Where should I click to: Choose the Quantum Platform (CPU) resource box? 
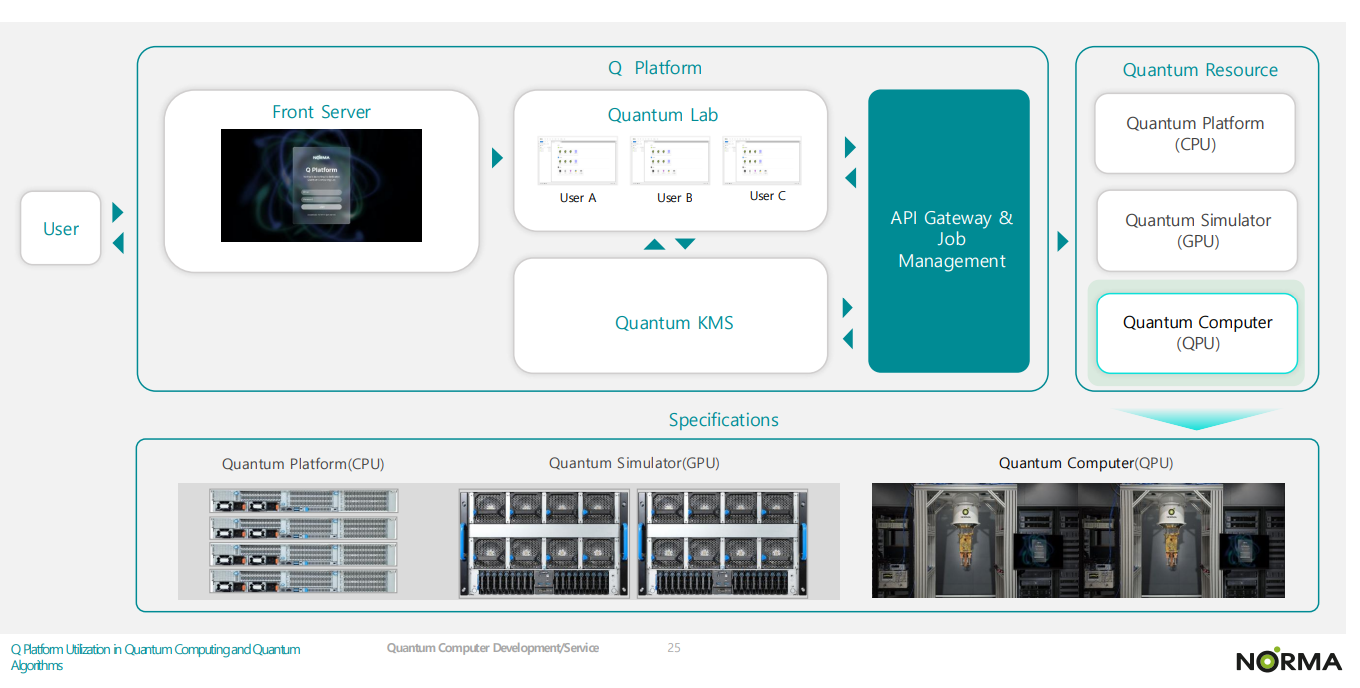pyautogui.click(x=1195, y=134)
